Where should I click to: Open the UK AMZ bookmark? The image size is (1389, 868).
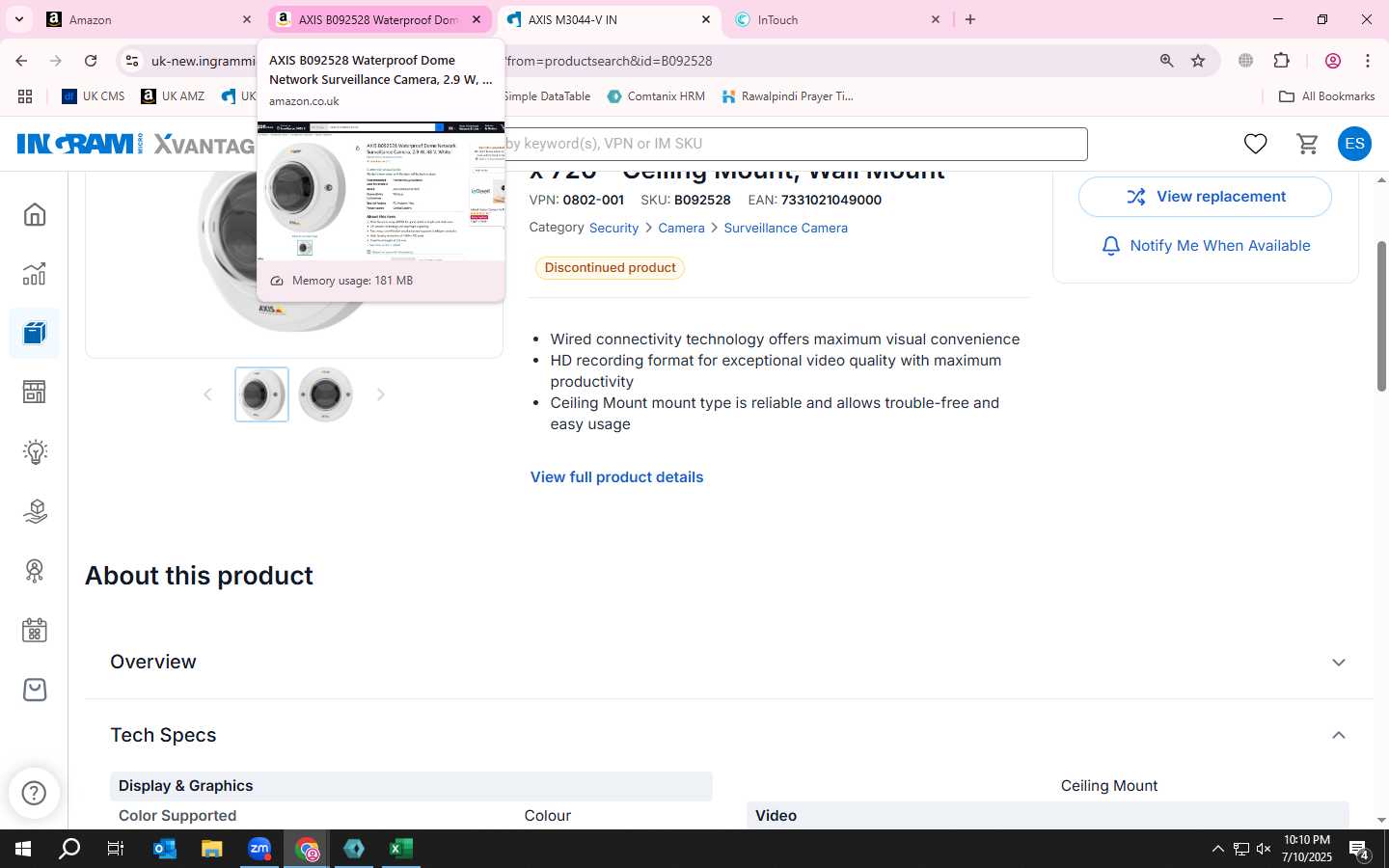pos(174,96)
